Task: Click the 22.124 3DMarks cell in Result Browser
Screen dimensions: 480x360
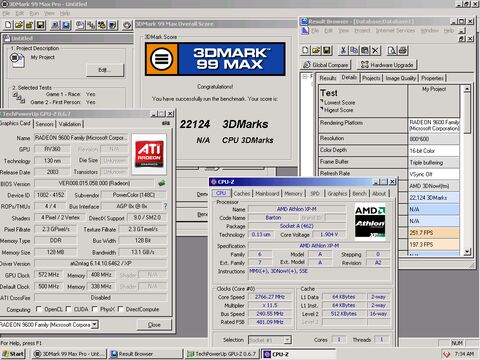Action: point(434,198)
